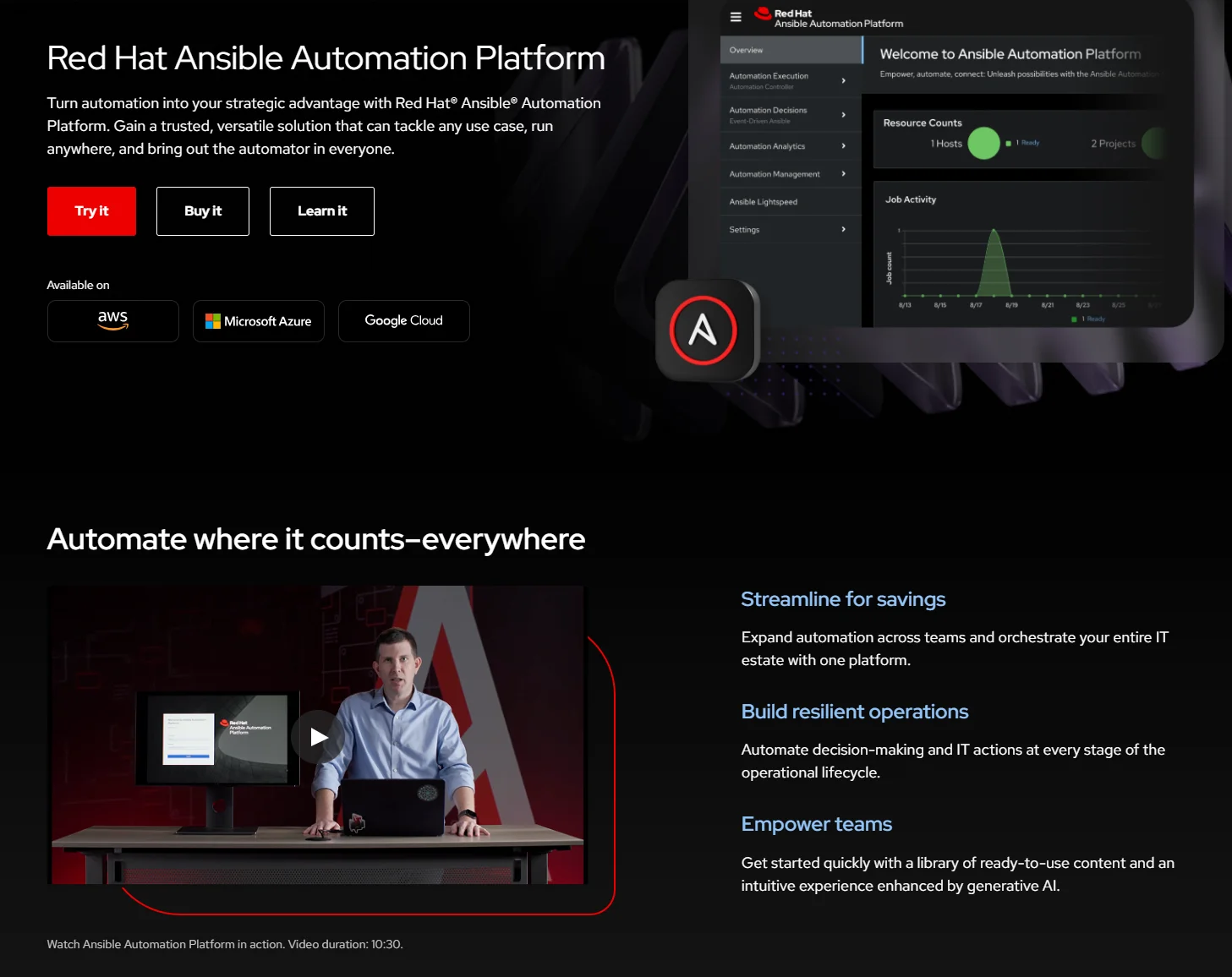Image resolution: width=1232 pixels, height=977 pixels.
Task: Click the Build resilient operations heading
Action: tap(855, 712)
